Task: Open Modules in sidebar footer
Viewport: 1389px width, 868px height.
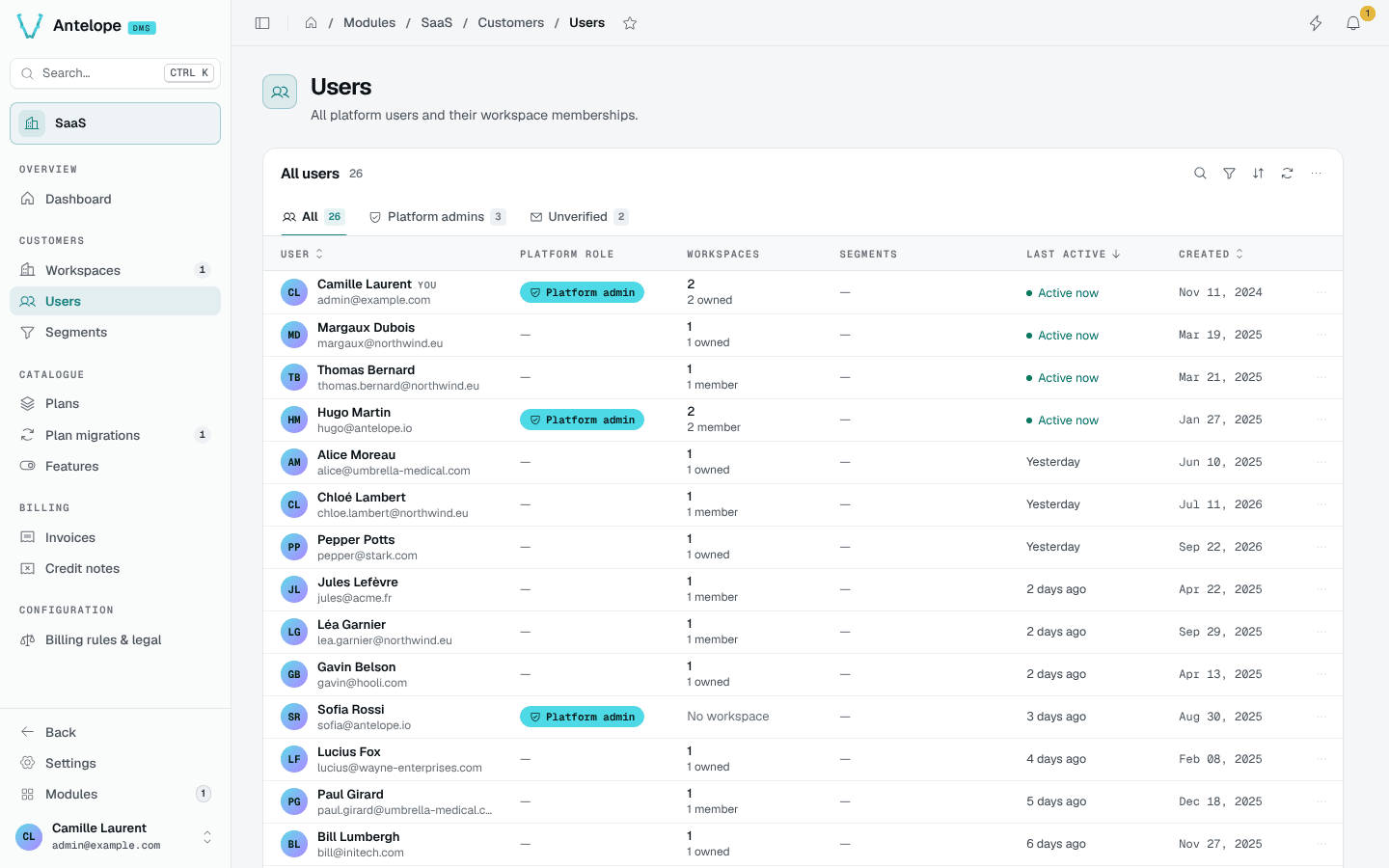Action: (115, 794)
